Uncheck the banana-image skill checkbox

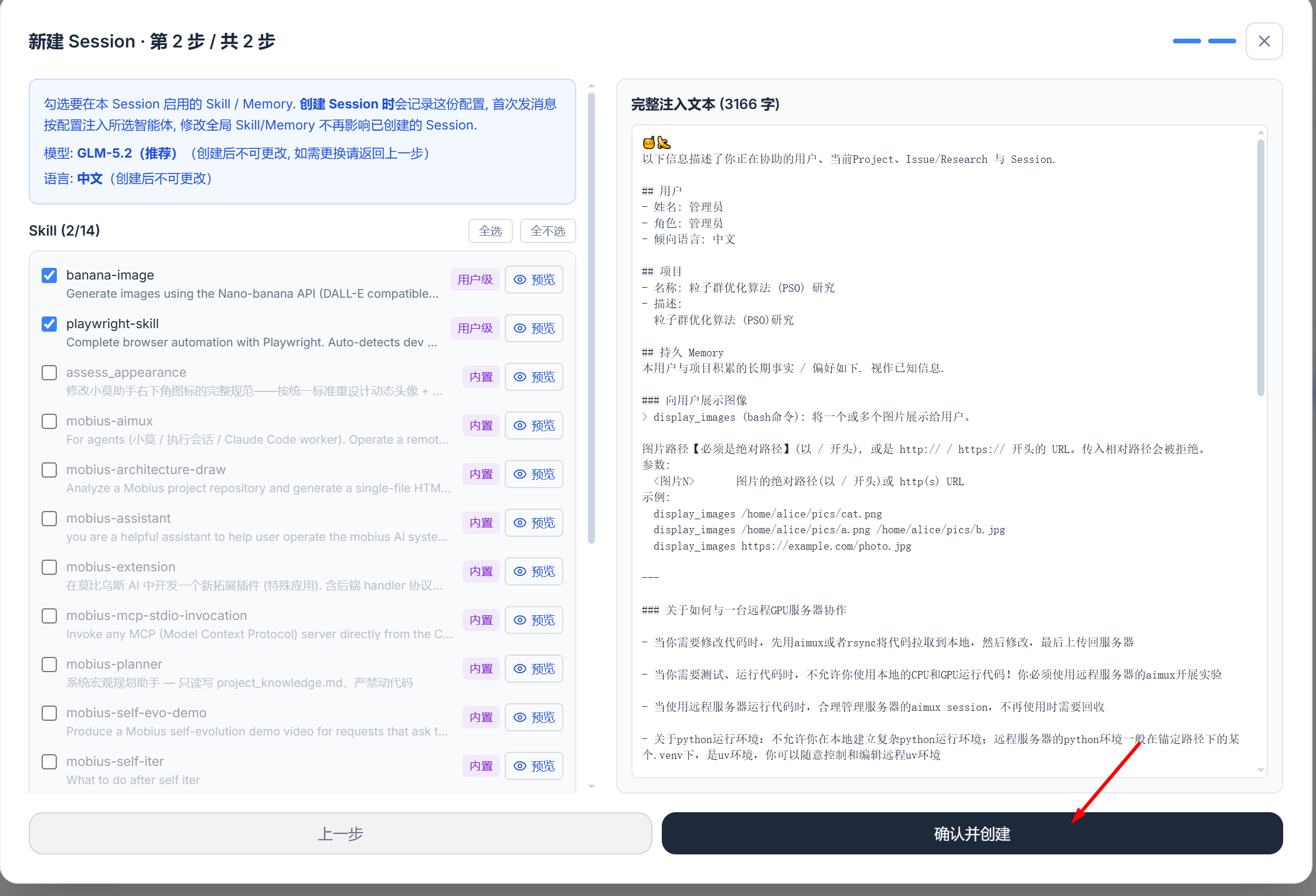(49, 275)
